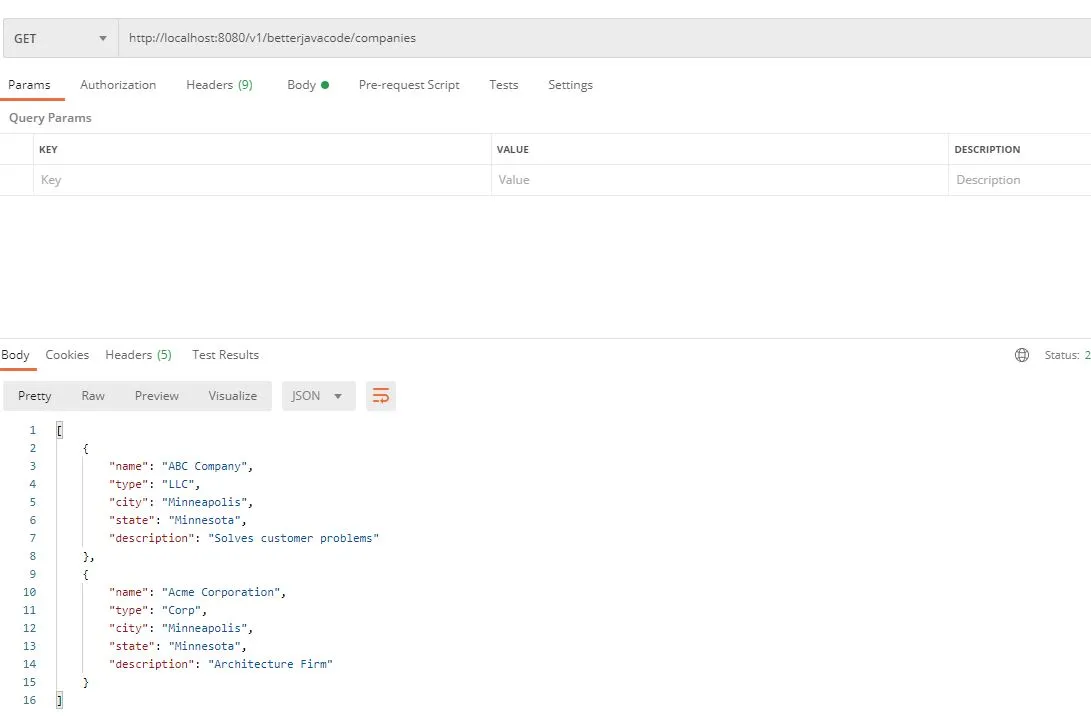Open the Test Results tab
Viewport: 1091px width, 728px height.
[225, 355]
